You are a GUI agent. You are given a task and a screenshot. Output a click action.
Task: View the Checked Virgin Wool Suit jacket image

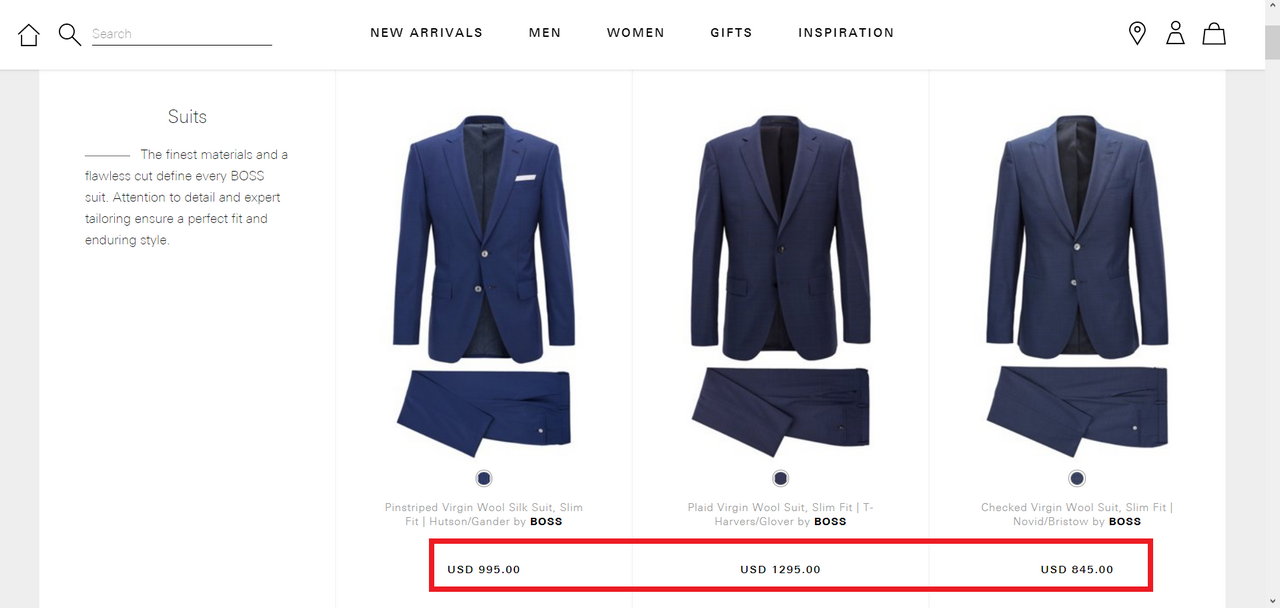(1077, 238)
